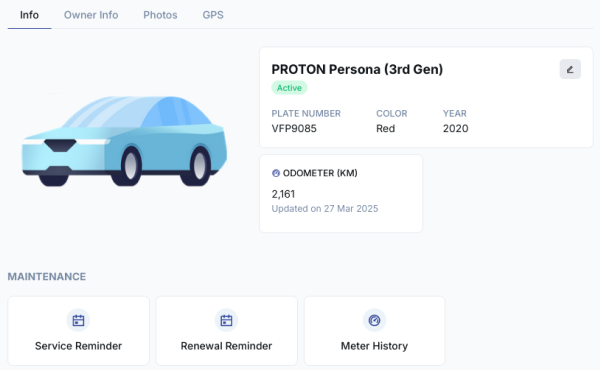Open the Owner Info tab
This screenshot has height=370, width=600.
tap(91, 15)
